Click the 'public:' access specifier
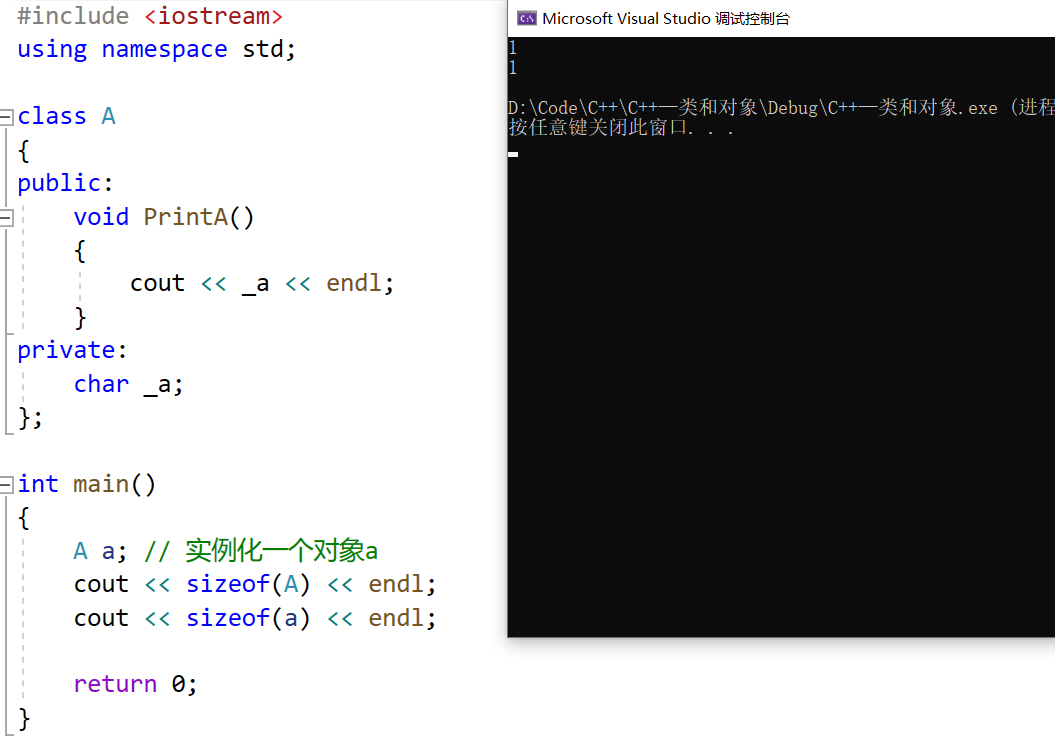Screen dimensions: 1055x747 65,183
